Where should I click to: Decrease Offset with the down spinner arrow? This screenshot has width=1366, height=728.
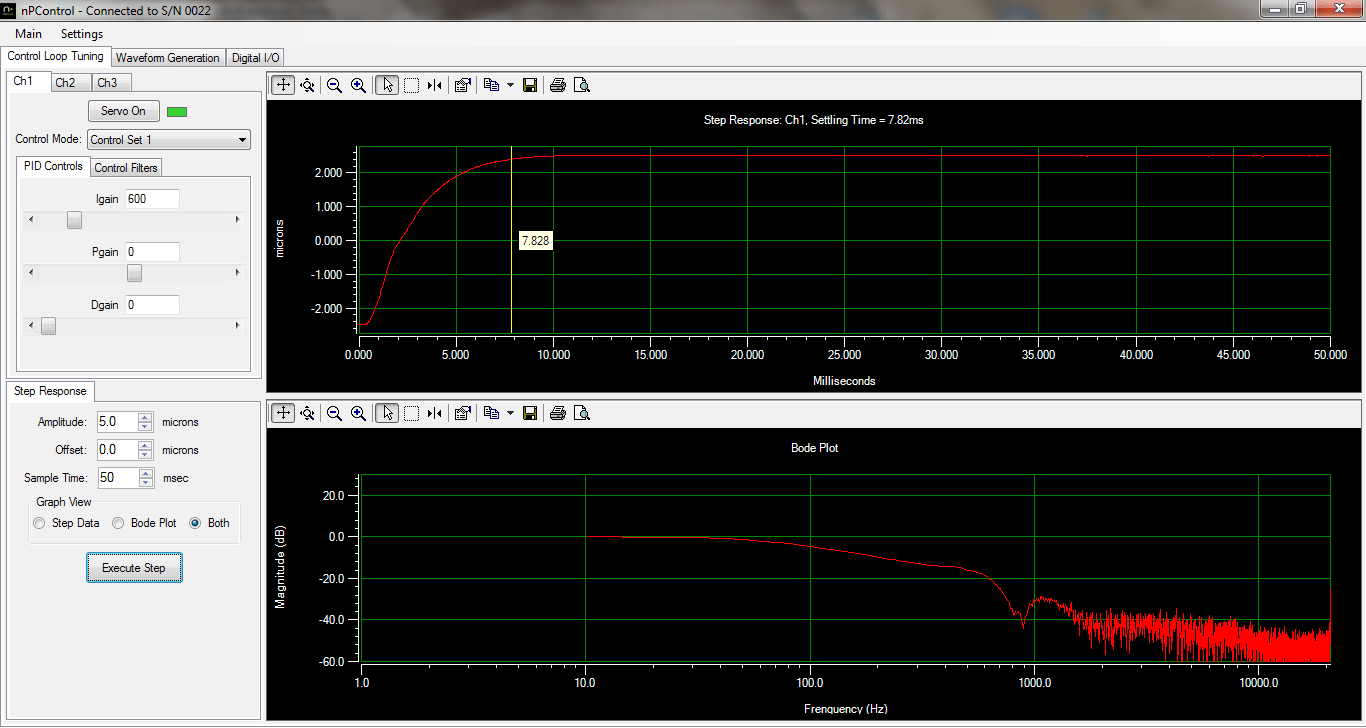145,455
